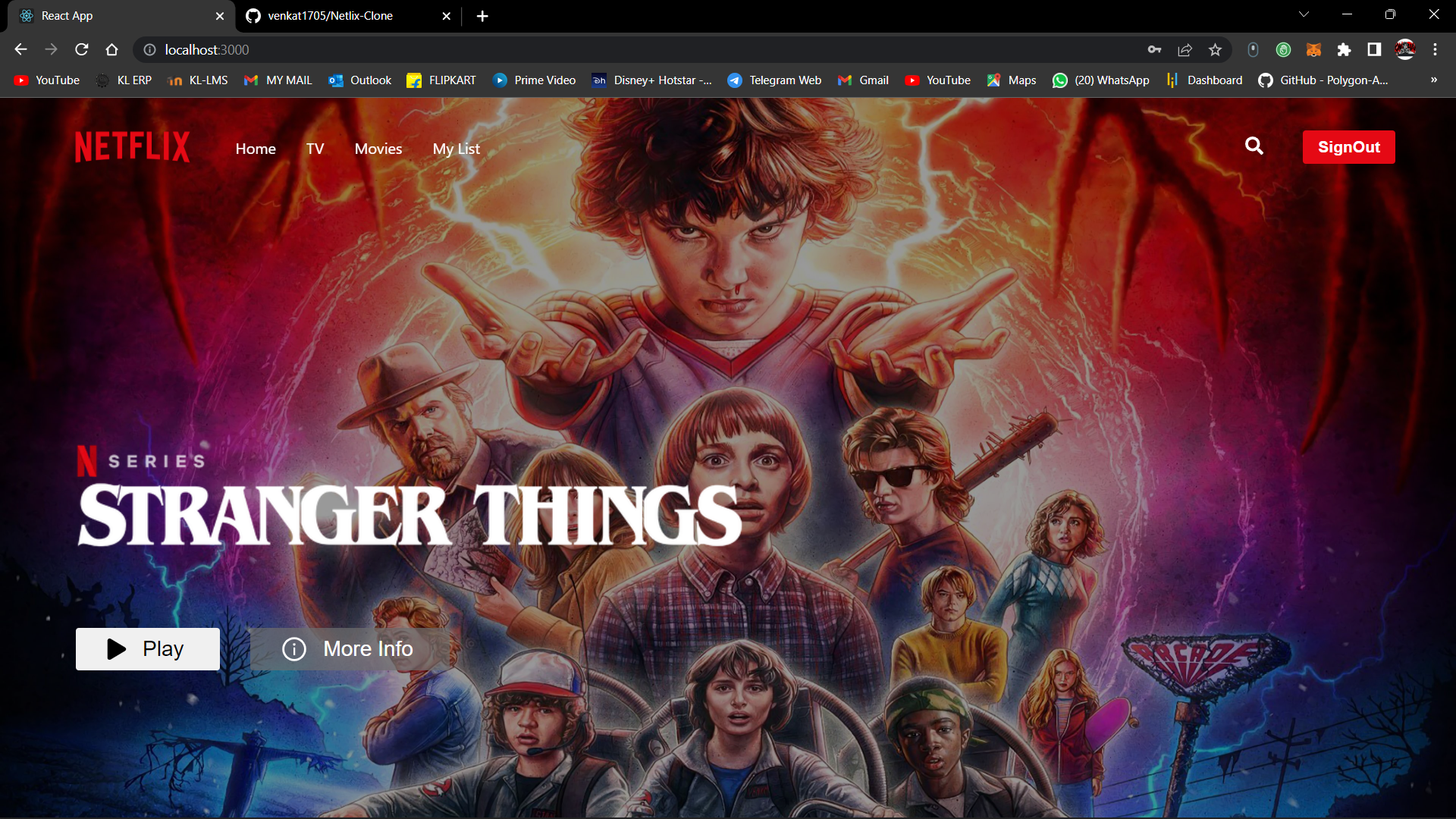Open the MetaMask fox extension
Image resolution: width=1456 pixels, height=819 pixels.
[1313, 49]
